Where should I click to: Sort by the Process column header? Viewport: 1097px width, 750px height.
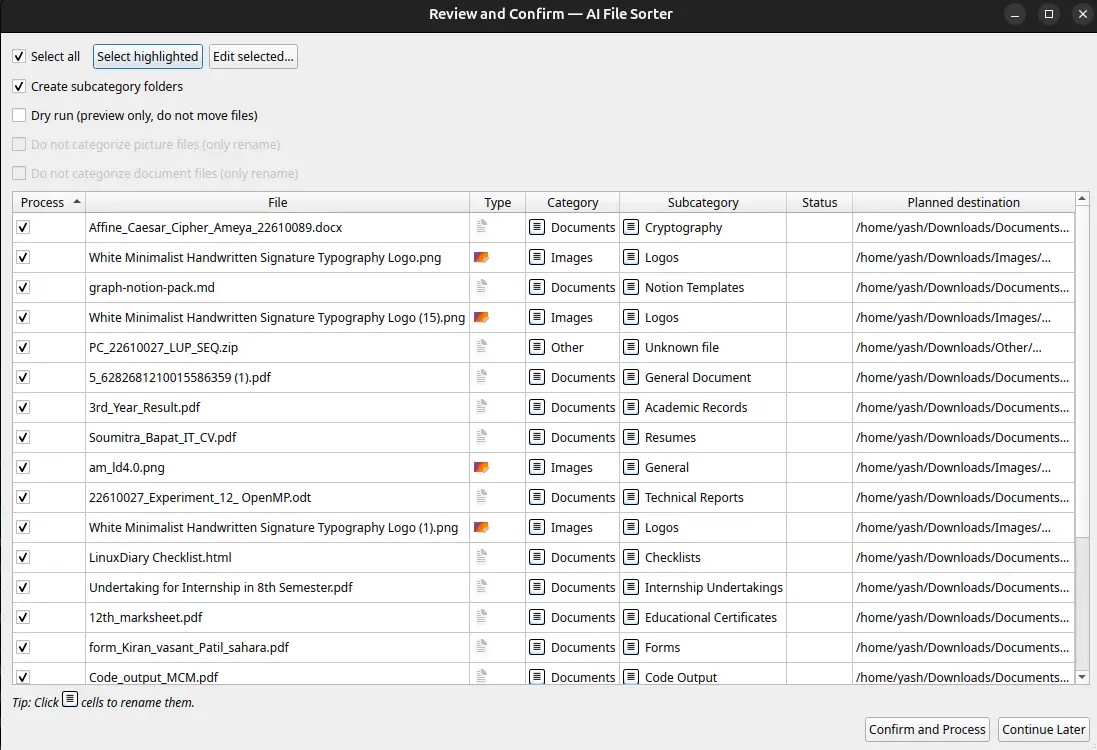[49, 202]
